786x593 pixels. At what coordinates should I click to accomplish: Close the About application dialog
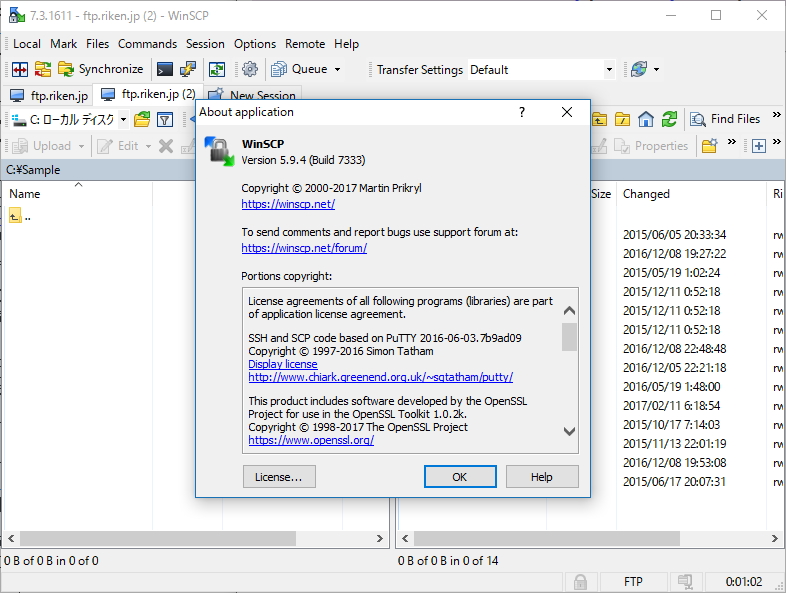(x=567, y=112)
